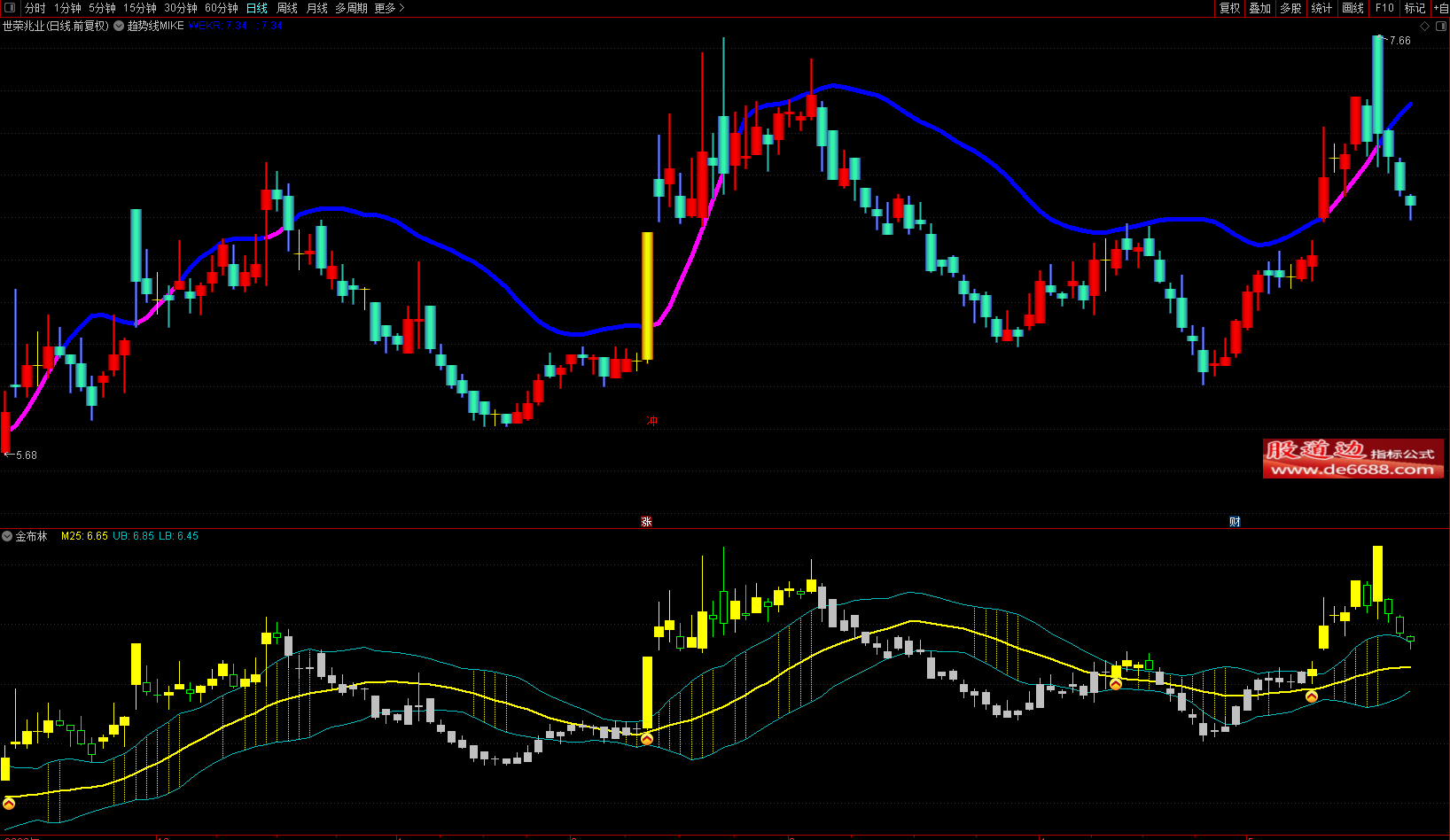Screen dimensions: 1450x840
Task: Open the 趋势线MIKE indicator dropdown
Action: pos(119,27)
